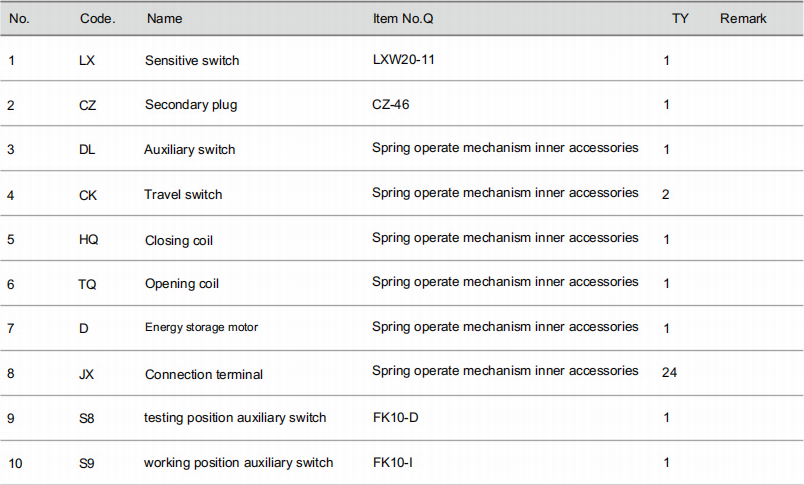Image resolution: width=804 pixels, height=485 pixels.
Task: Click the 'Secondary plug' row name
Action: click(191, 105)
